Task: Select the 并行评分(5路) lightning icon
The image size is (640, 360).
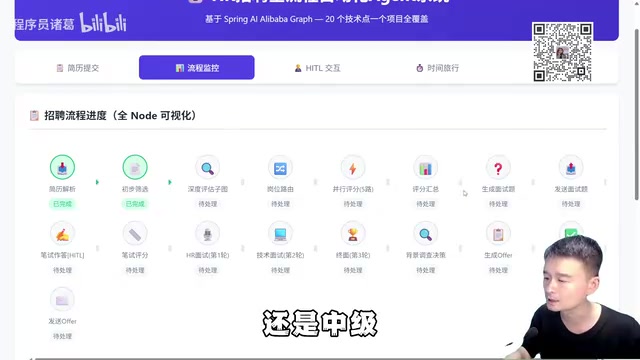Action: [x=353, y=168]
